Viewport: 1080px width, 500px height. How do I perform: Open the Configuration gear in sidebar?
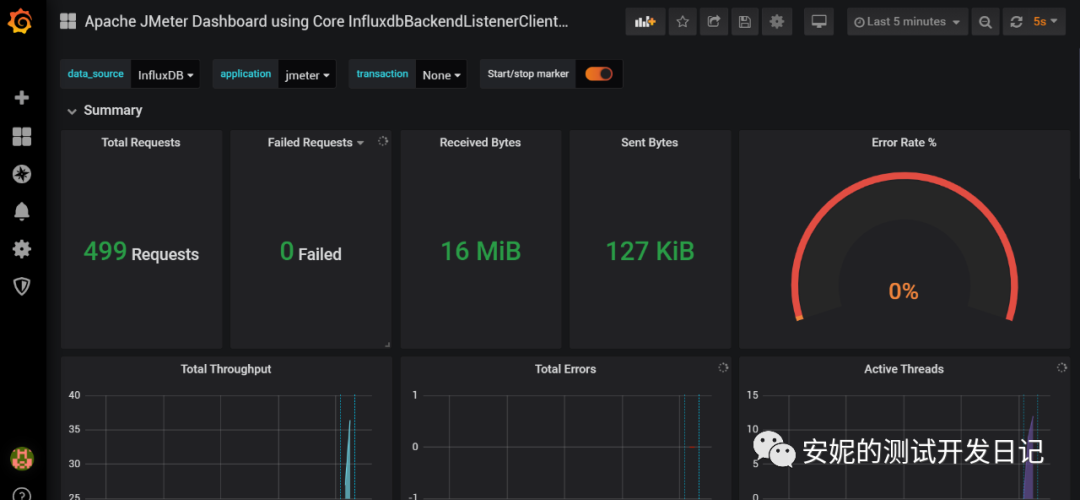22,249
